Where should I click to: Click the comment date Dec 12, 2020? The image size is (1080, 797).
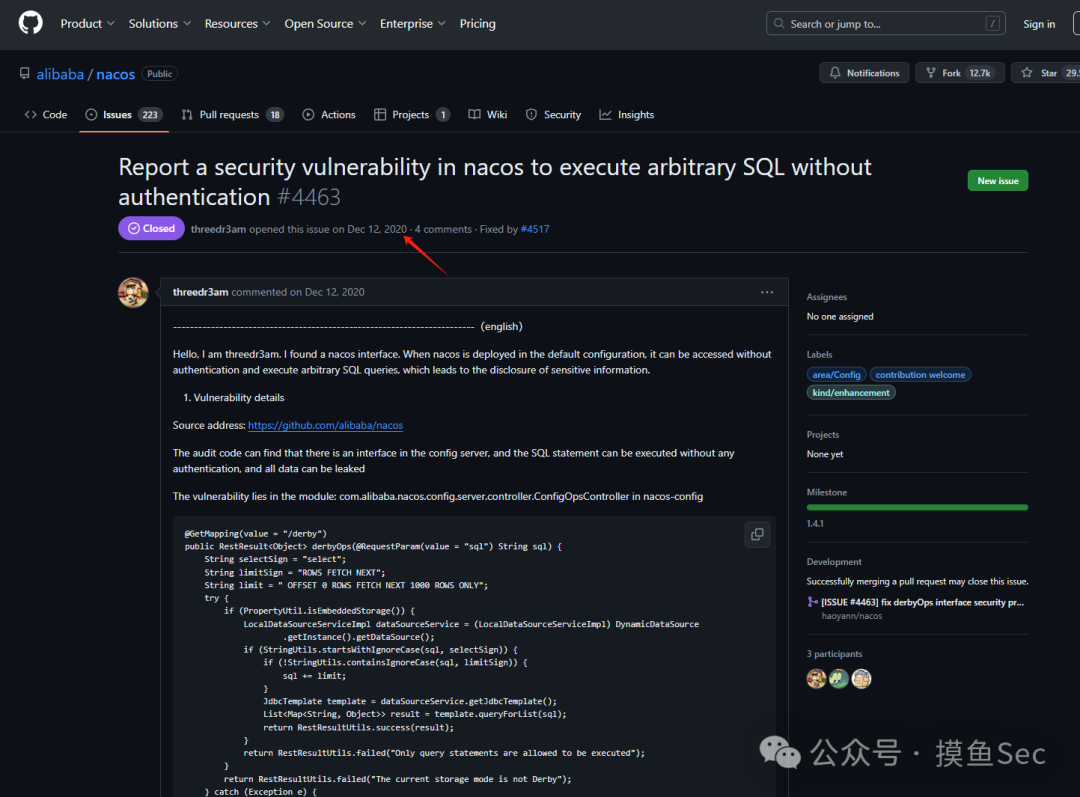click(x=334, y=292)
